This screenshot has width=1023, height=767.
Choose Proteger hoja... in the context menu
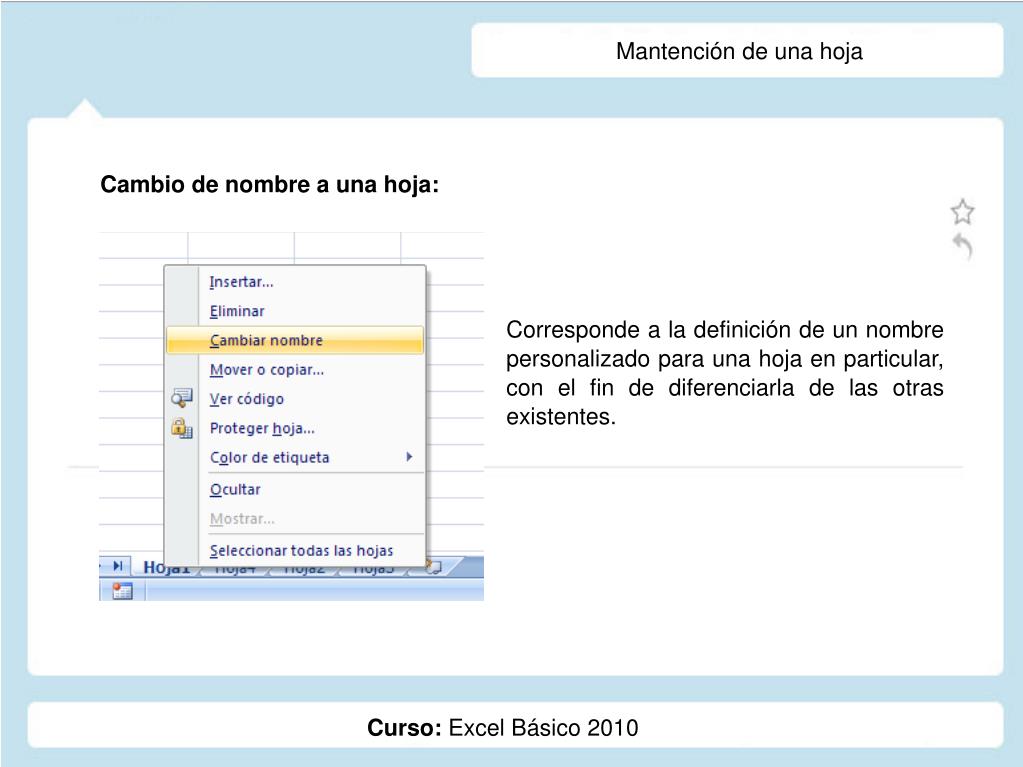pyautogui.click(x=295, y=428)
